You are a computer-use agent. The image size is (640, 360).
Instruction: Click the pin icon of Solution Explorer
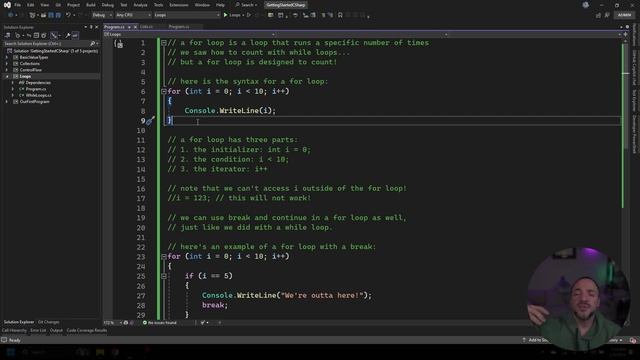pos(91,27)
